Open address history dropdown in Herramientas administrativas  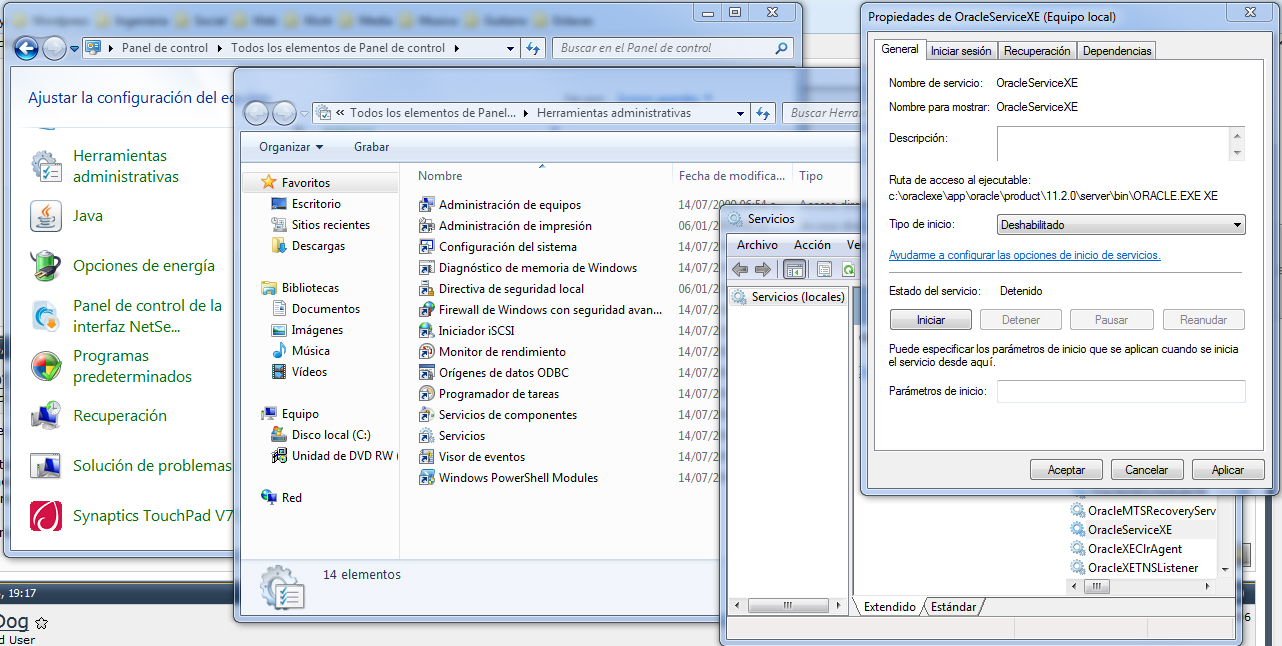(741, 113)
